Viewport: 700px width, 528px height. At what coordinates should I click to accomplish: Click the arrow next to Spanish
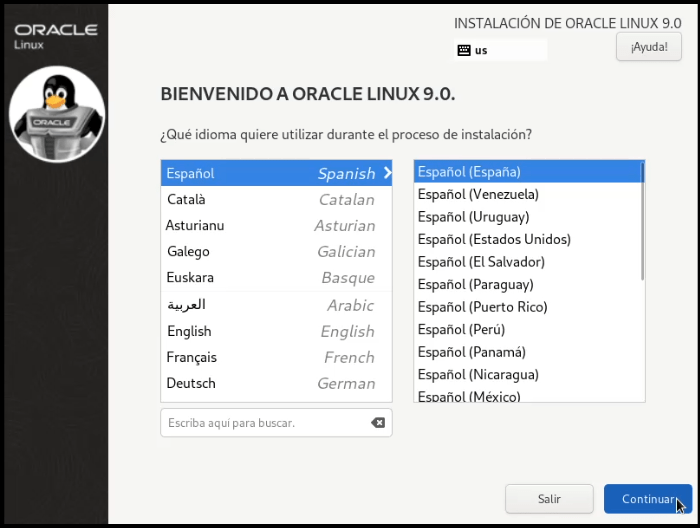pos(387,173)
